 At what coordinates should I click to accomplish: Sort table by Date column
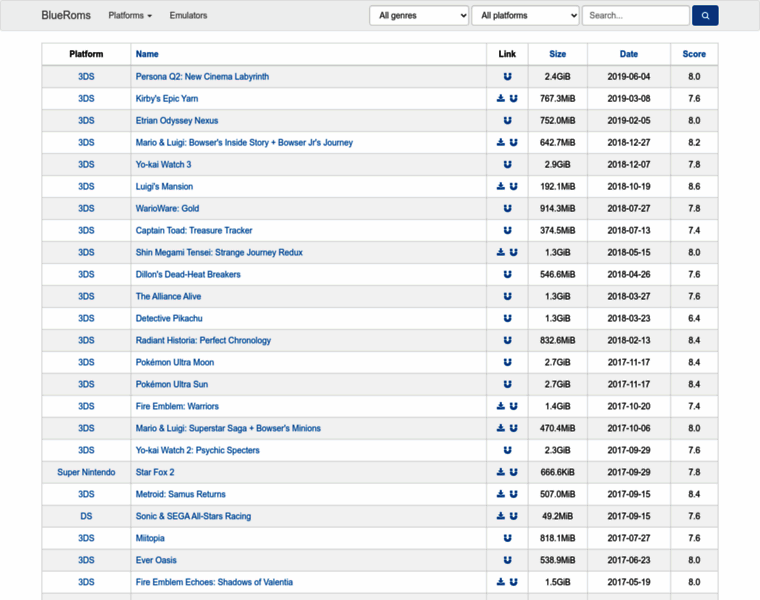pos(629,54)
